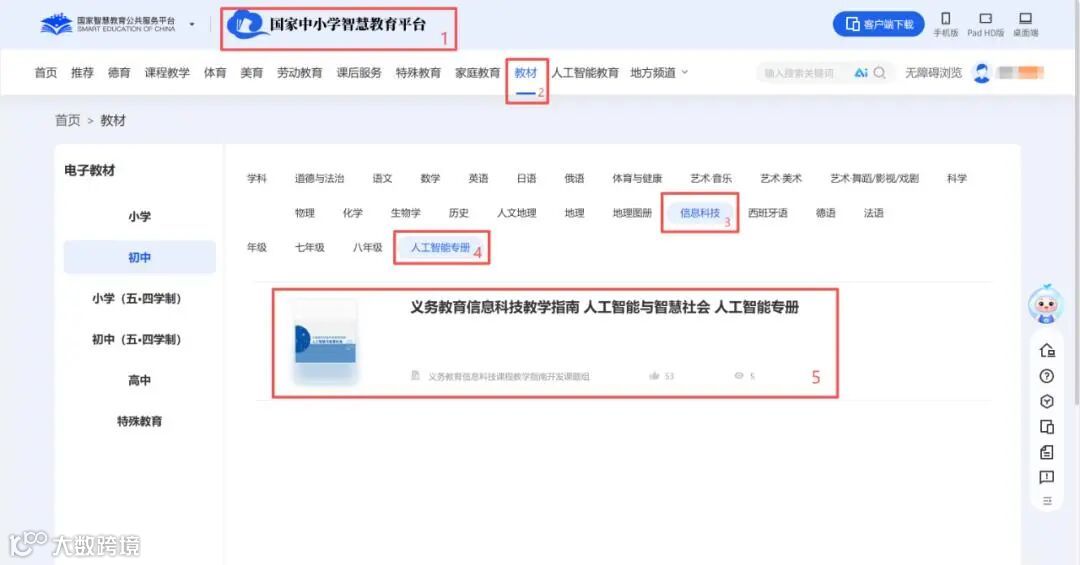Viewport: 1080px width, 565px height.
Task: Open the 推荐 nav tab
Action: tap(83, 72)
